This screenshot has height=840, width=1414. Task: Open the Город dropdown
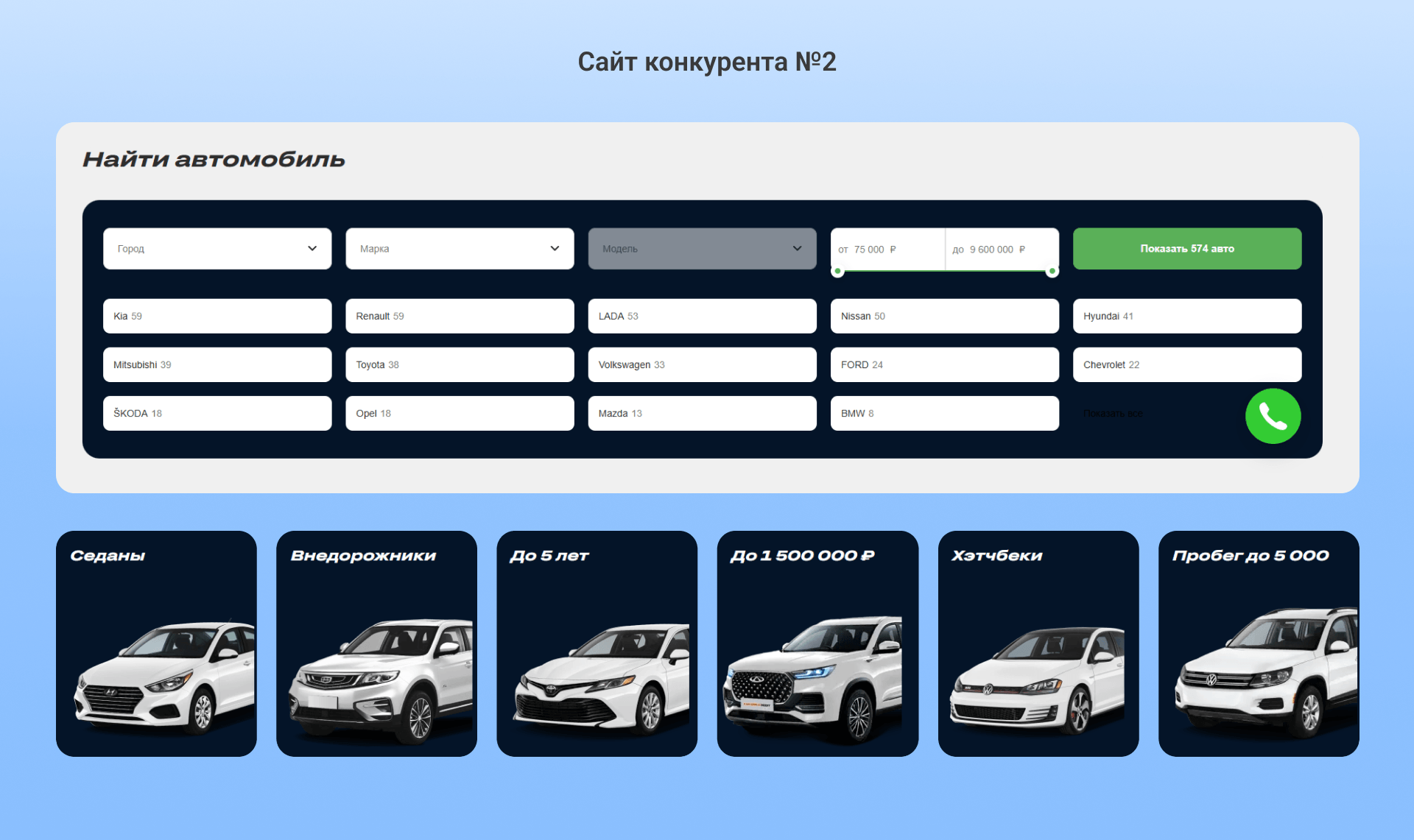pyautogui.click(x=217, y=249)
